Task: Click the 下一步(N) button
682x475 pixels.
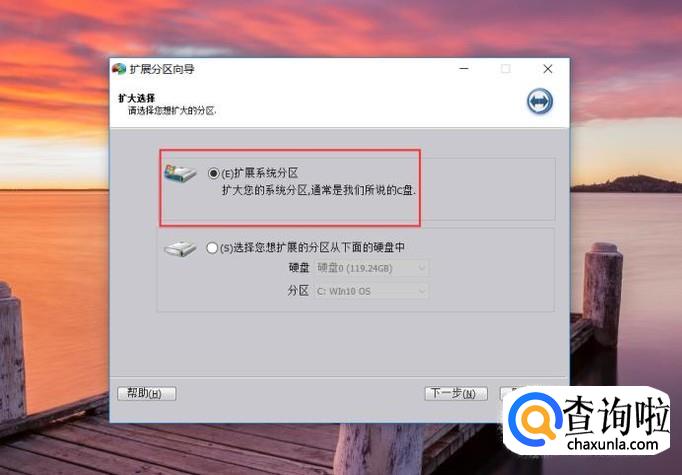Action: 456,393
